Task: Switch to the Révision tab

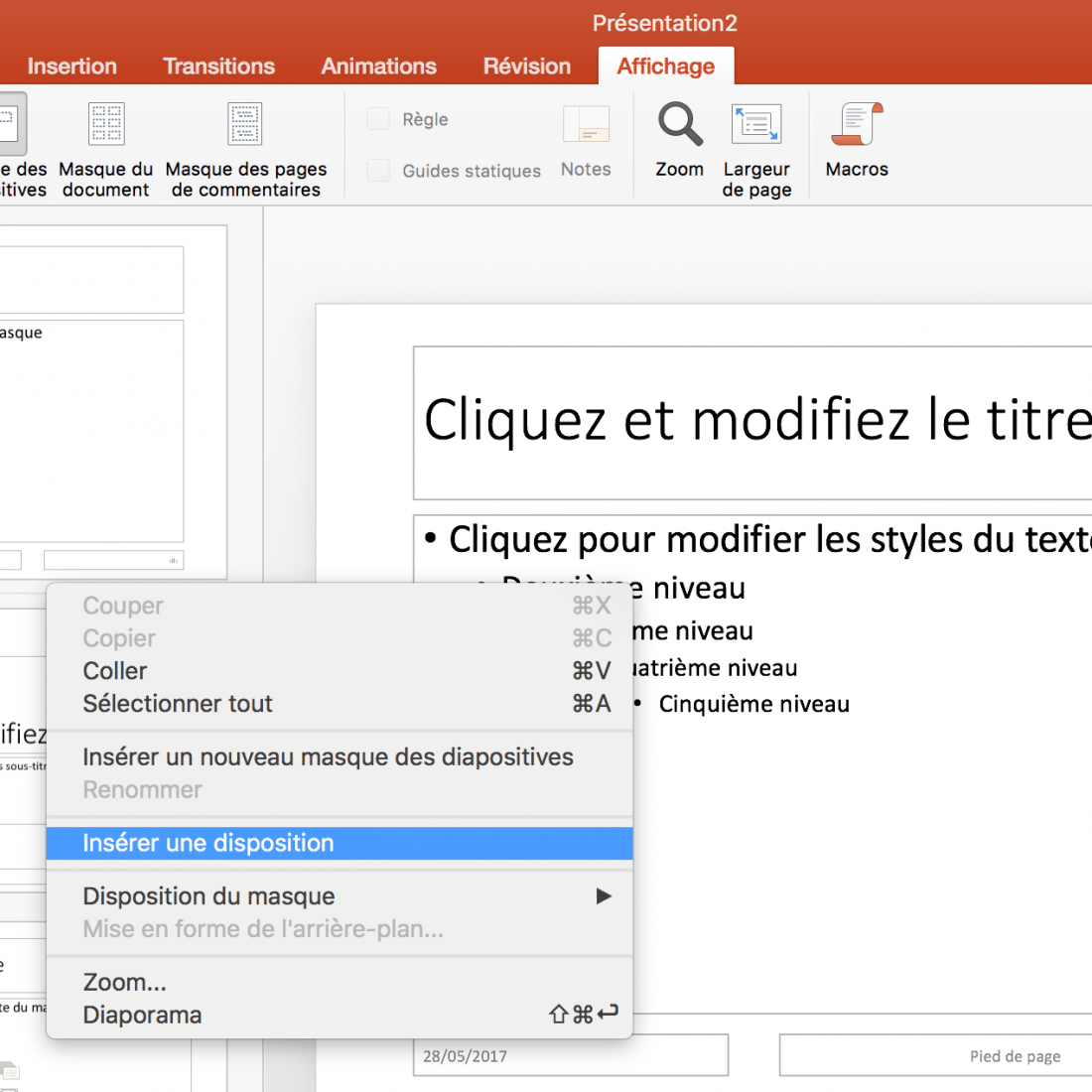Action: coord(527,67)
